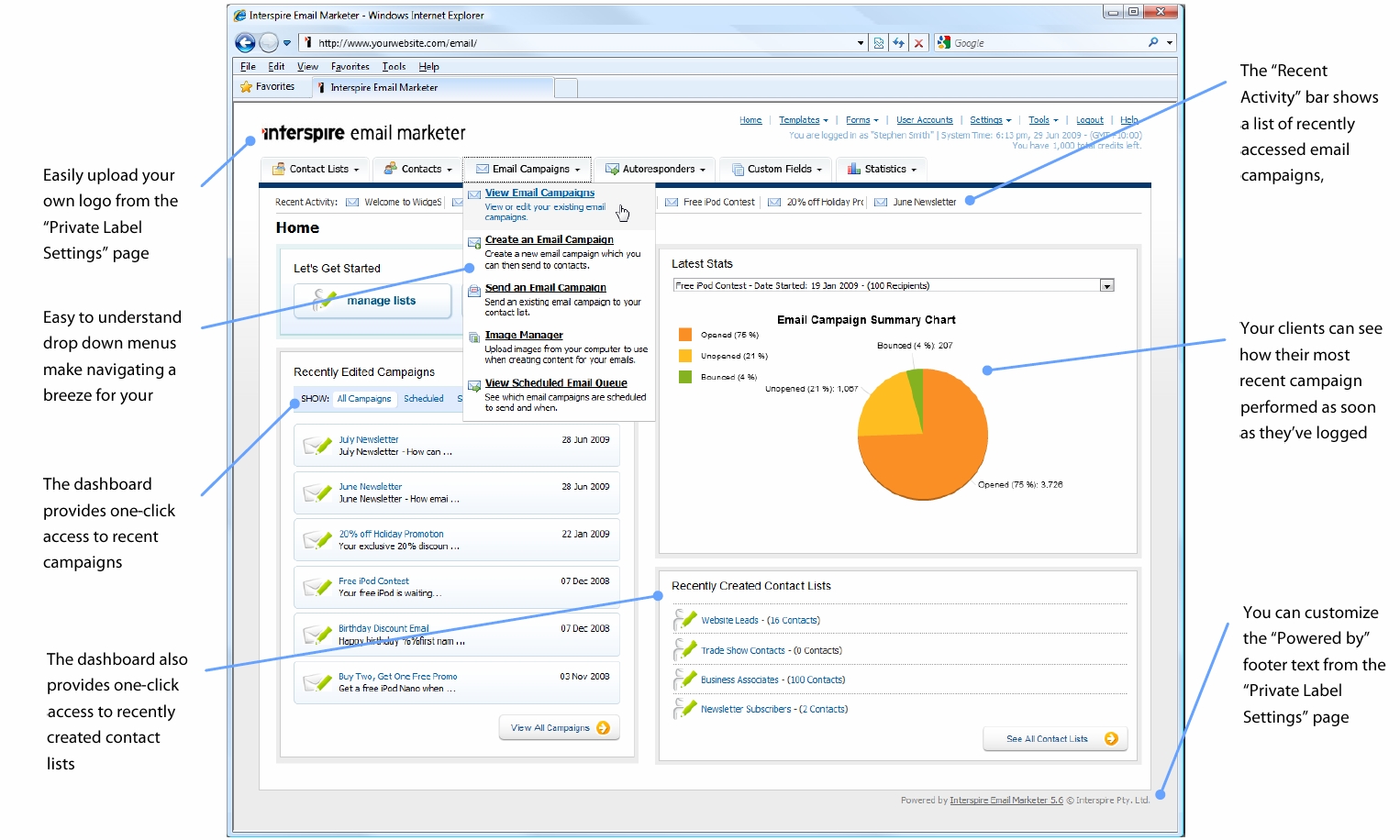Click the Newsletter Subscribers list icon
Image resolution: width=1400 pixels, height=840 pixels.
684,709
